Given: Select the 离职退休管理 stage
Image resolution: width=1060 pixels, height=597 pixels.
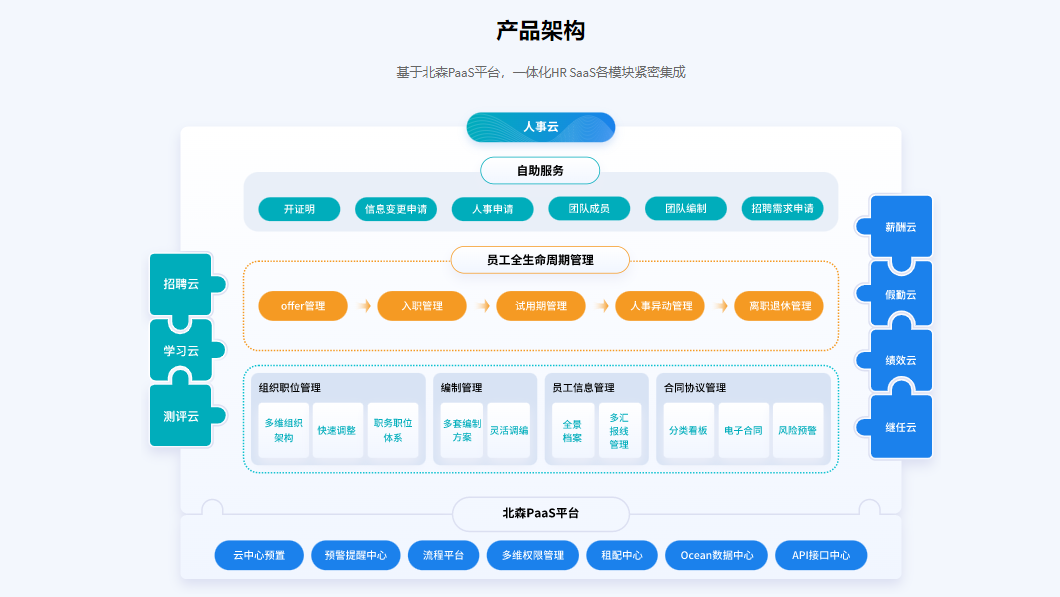Looking at the screenshot, I should click(779, 306).
